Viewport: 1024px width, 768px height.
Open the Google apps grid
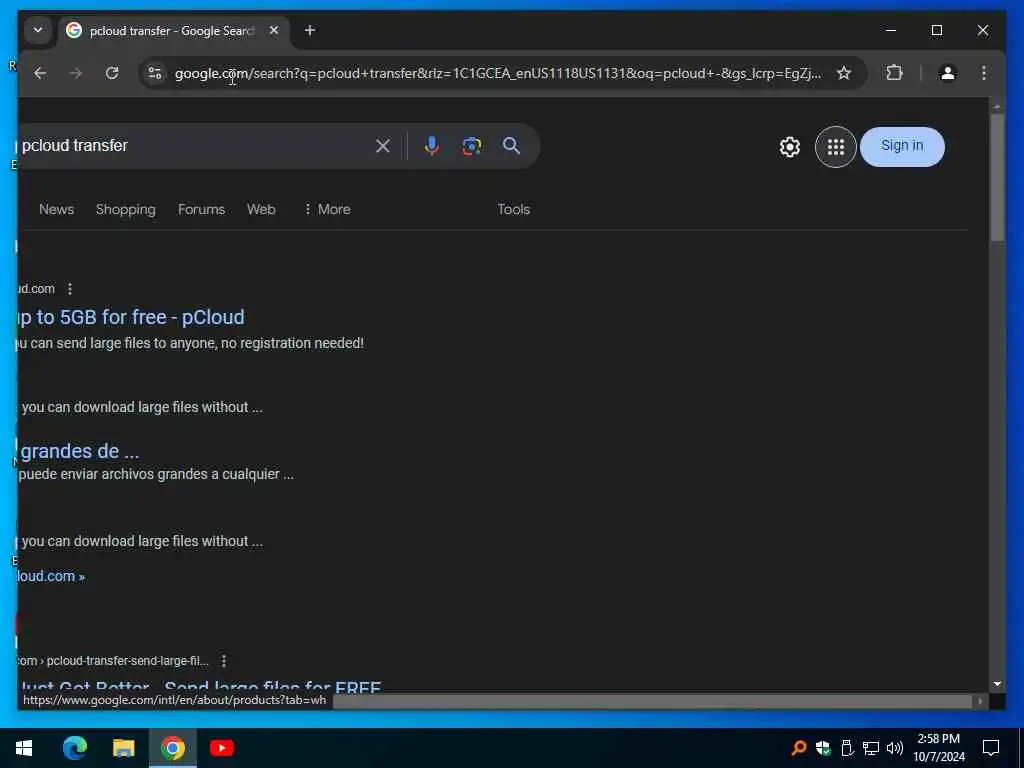click(x=835, y=147)
